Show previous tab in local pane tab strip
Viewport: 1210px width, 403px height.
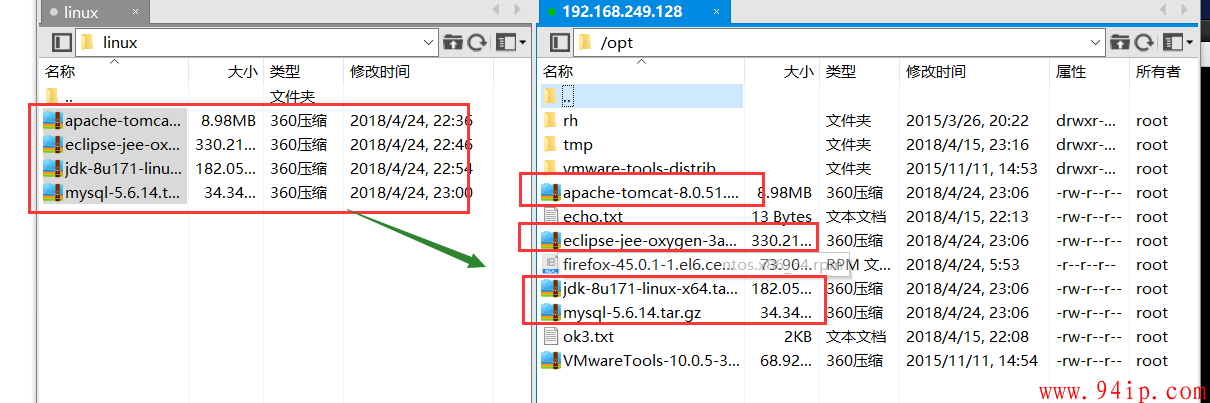[494, 10]
